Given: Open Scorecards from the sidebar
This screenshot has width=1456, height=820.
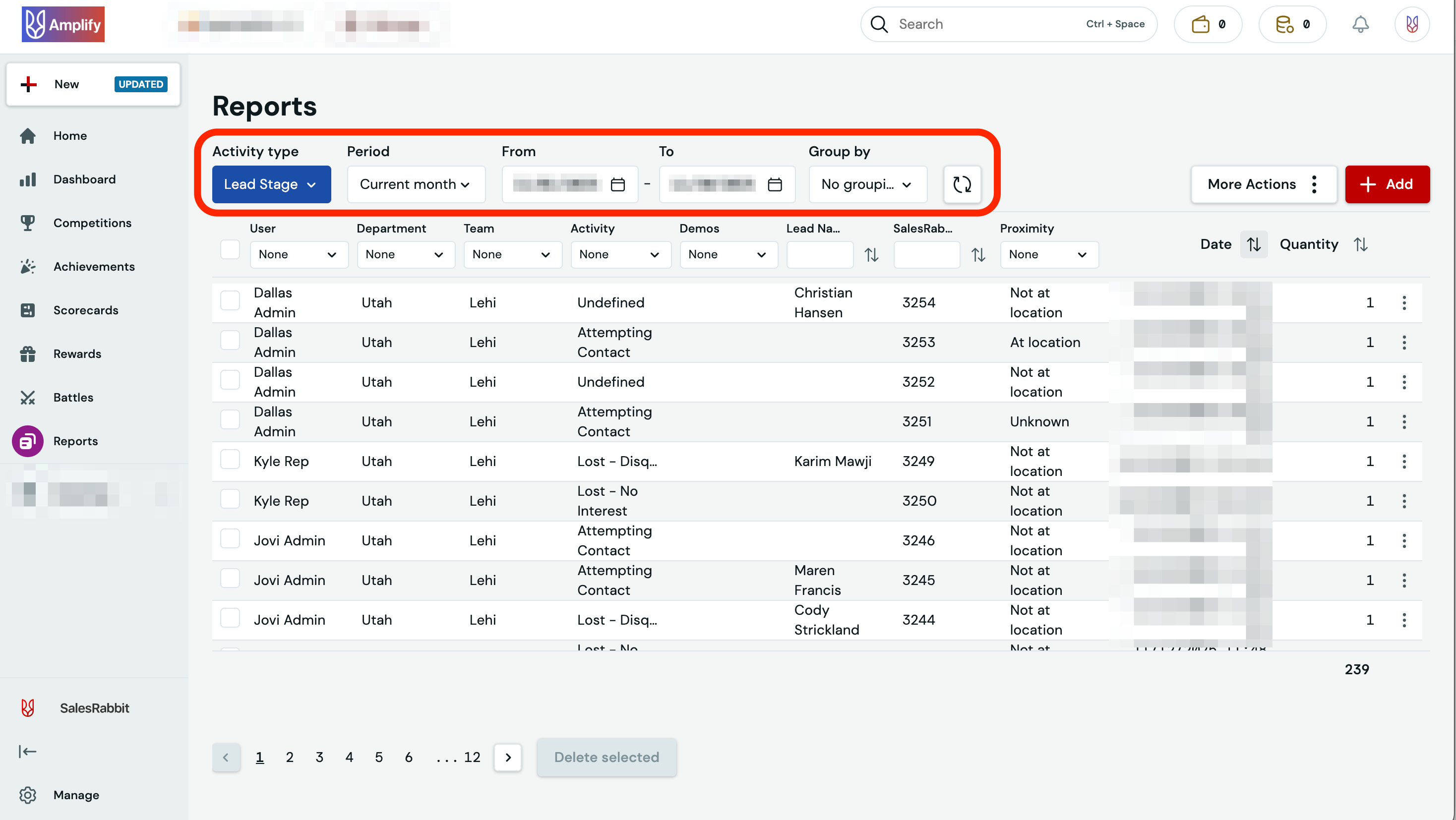Looking at the screenshot, I should click(x=85, y=310).
